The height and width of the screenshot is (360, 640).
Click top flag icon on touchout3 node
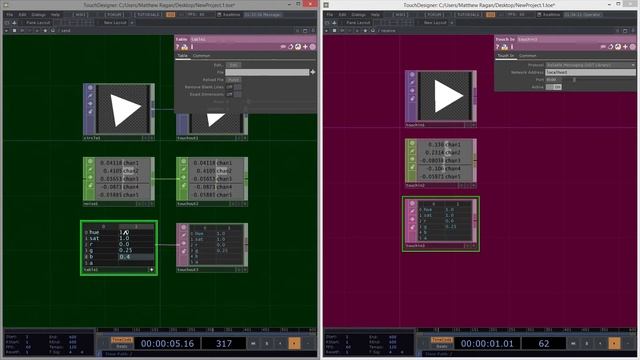pyautogui.click(x=183, y=227)
